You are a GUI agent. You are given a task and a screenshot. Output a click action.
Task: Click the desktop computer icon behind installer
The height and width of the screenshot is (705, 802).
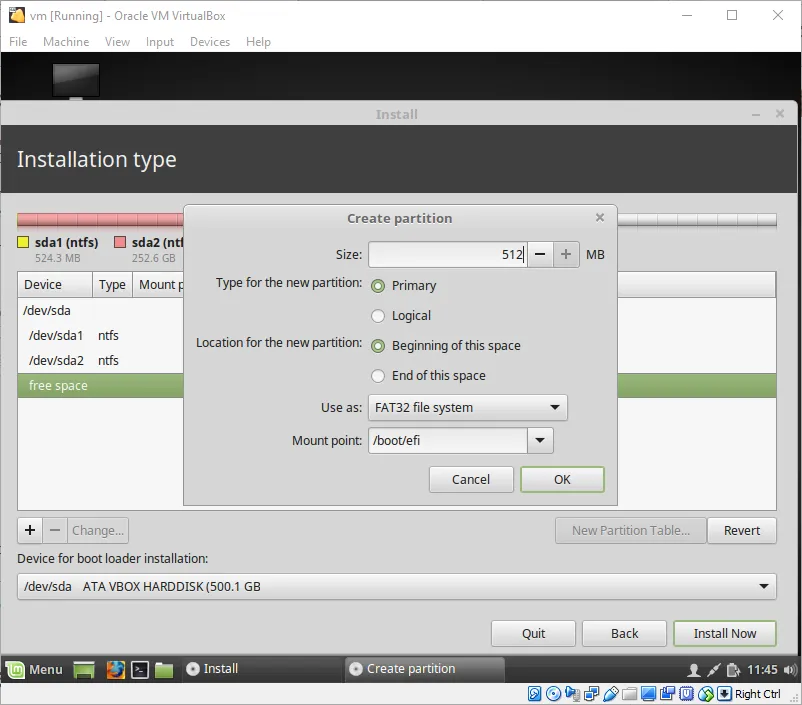[76, 80]
